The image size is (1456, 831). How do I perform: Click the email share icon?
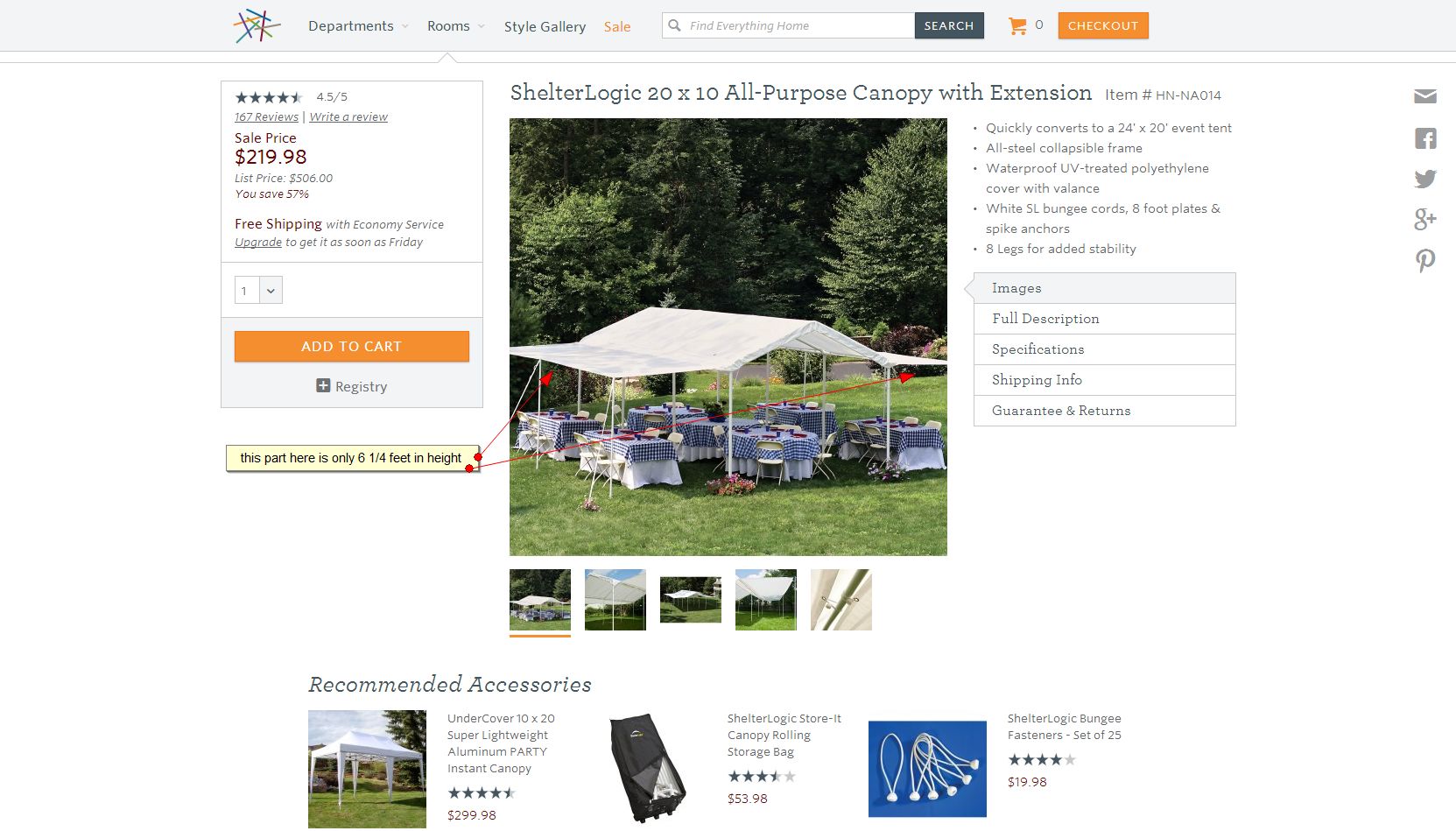click(1425, 96)
